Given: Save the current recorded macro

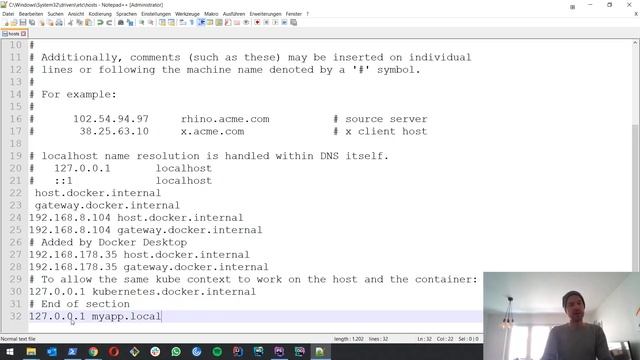Looking at the screenshot, I should coord(293,22).
